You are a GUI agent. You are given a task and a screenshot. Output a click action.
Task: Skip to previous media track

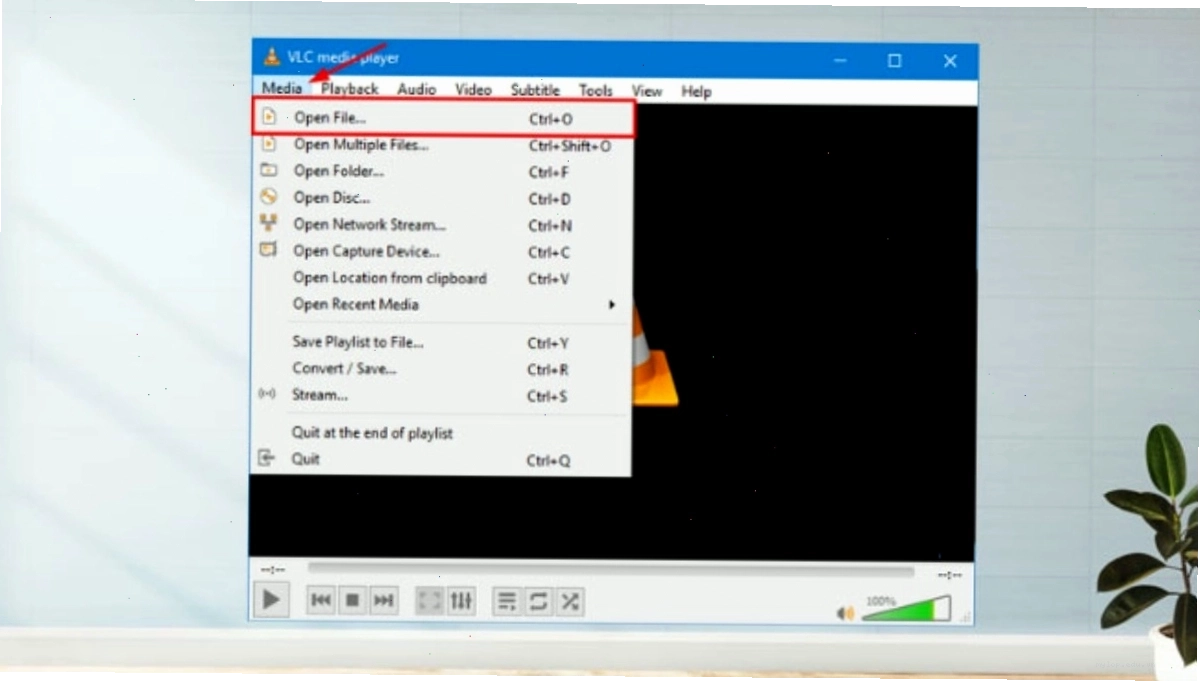[321, 601]
